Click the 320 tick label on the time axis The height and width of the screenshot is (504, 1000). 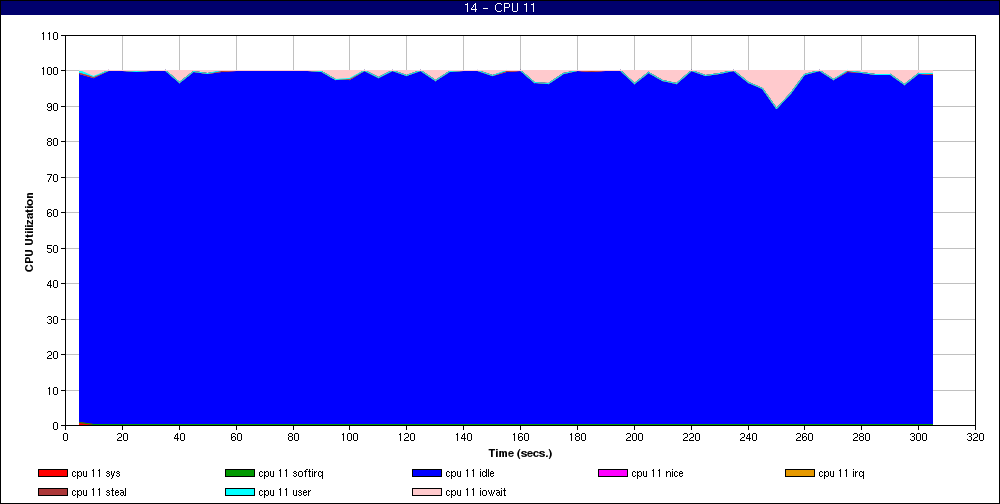pos(975,437)
